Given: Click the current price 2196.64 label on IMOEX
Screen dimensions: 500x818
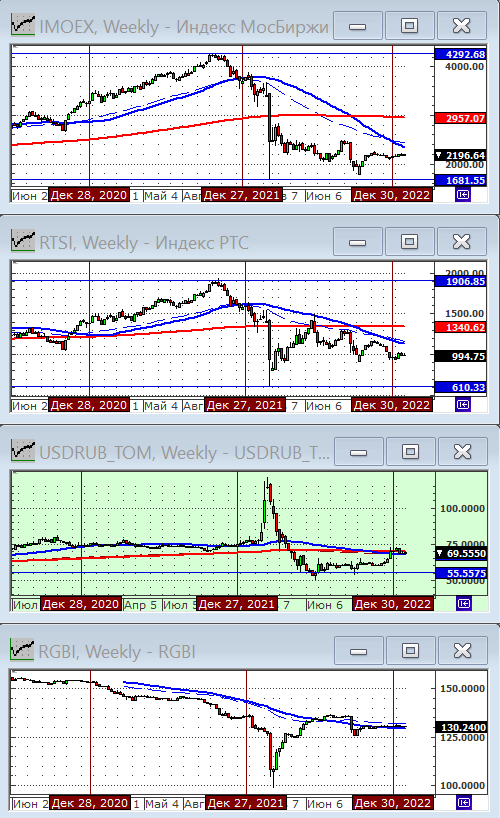Looking at the screenshot, I should click(x=460, y=155).
